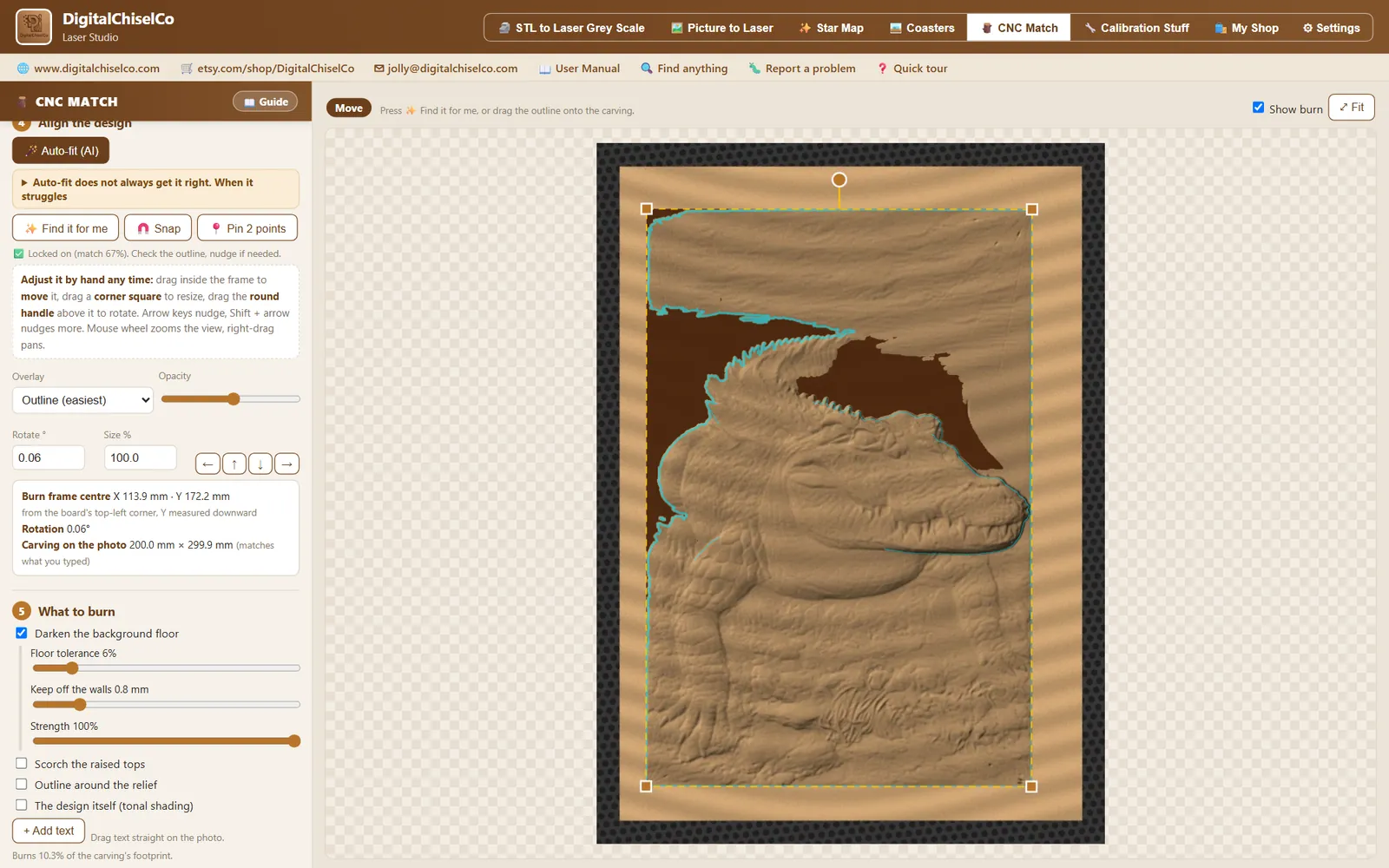Toggle the Show burn checkbox
Screen dimensions: 1389x868
(1258, 108)
